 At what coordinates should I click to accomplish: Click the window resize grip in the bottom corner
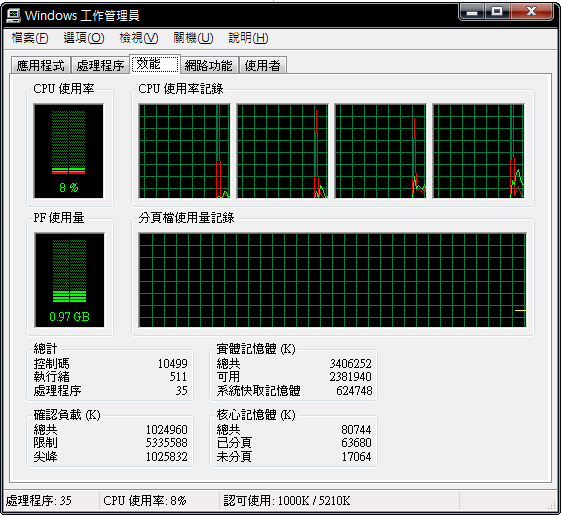(x=551, y=504)
